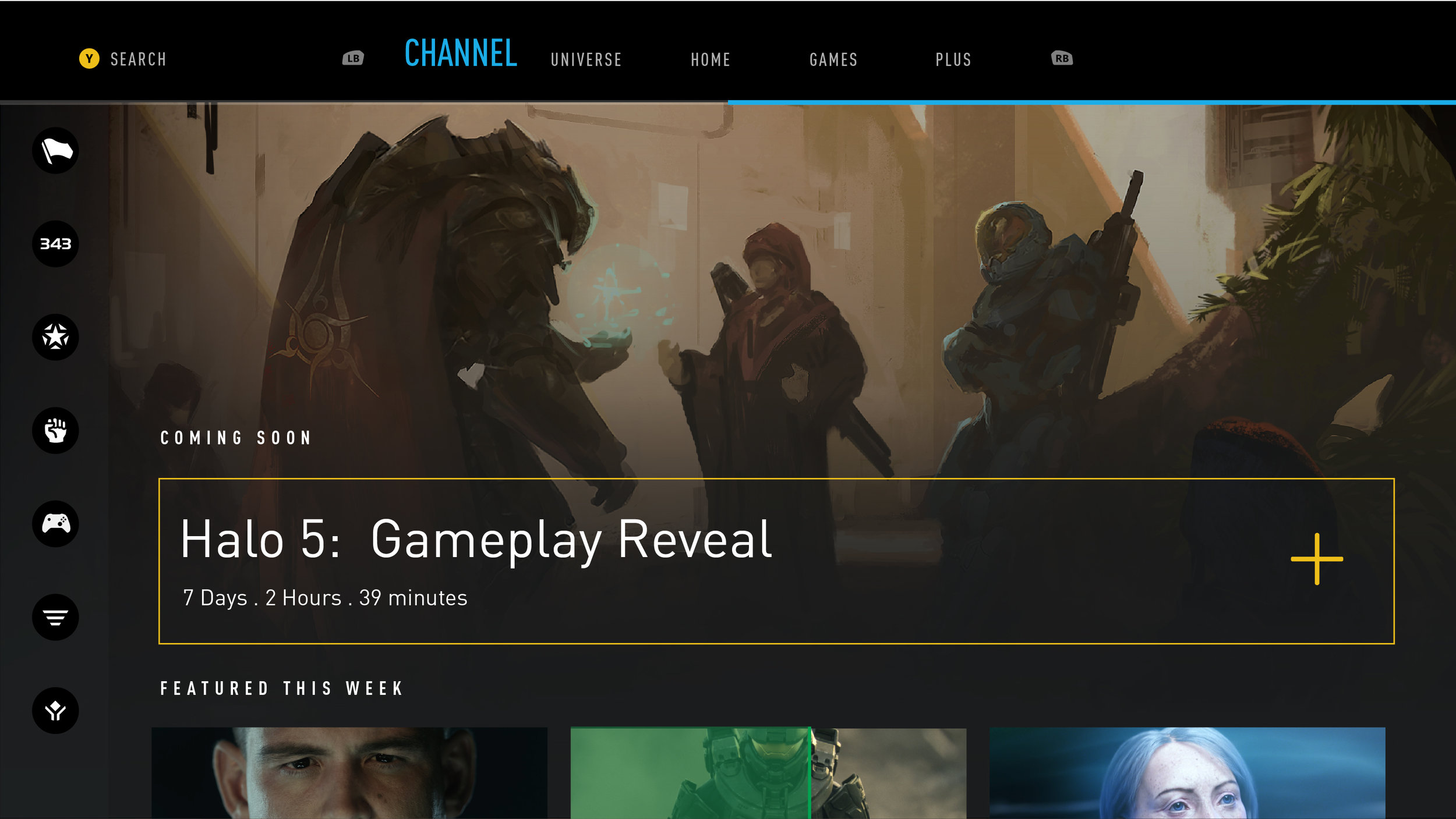Viewport: 1456px width, 819px height.
Task: Click the RB bumper icon
Action: 1062,58
